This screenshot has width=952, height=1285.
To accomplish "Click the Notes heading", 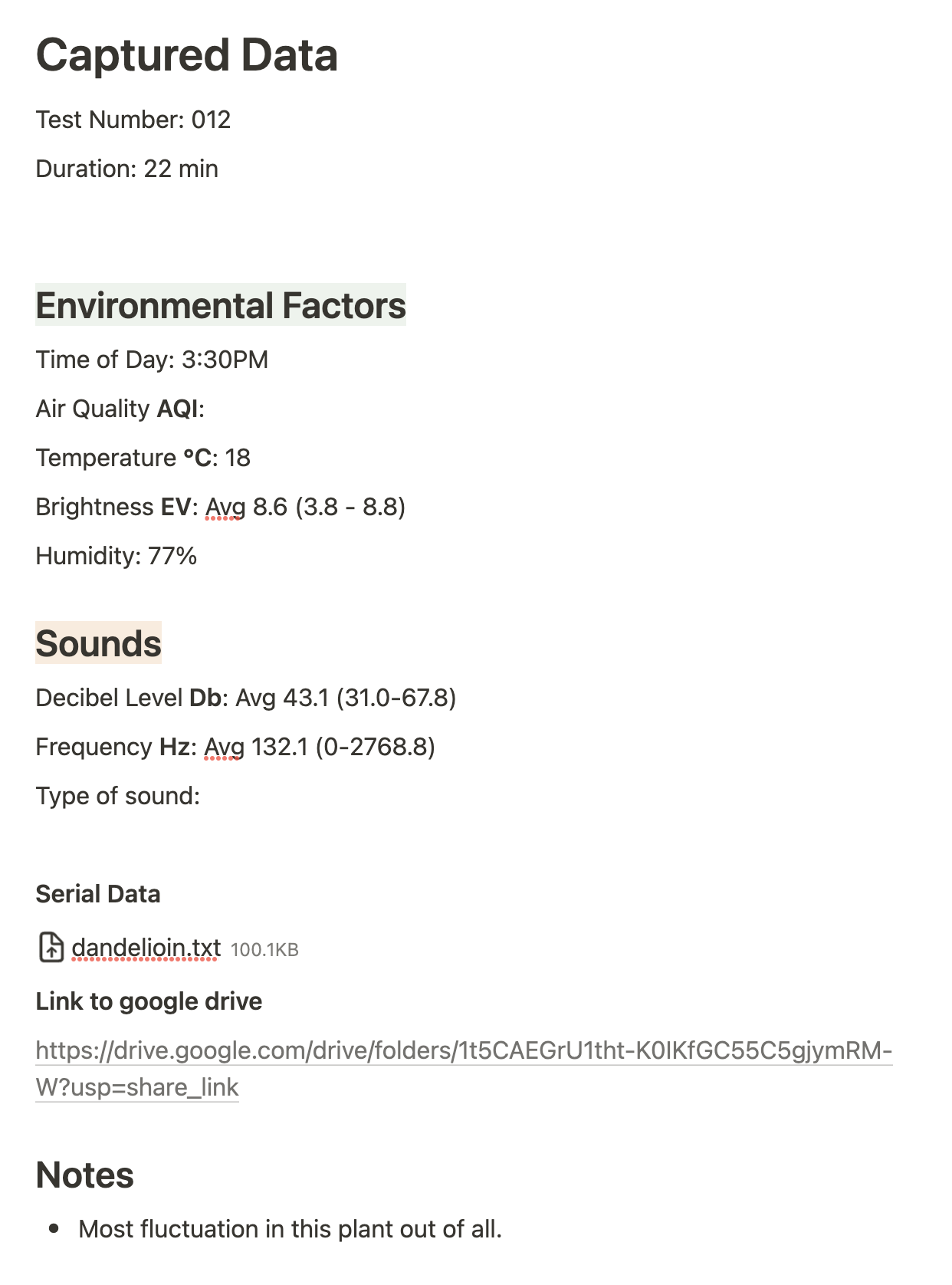I will (x=84, y=1175).
